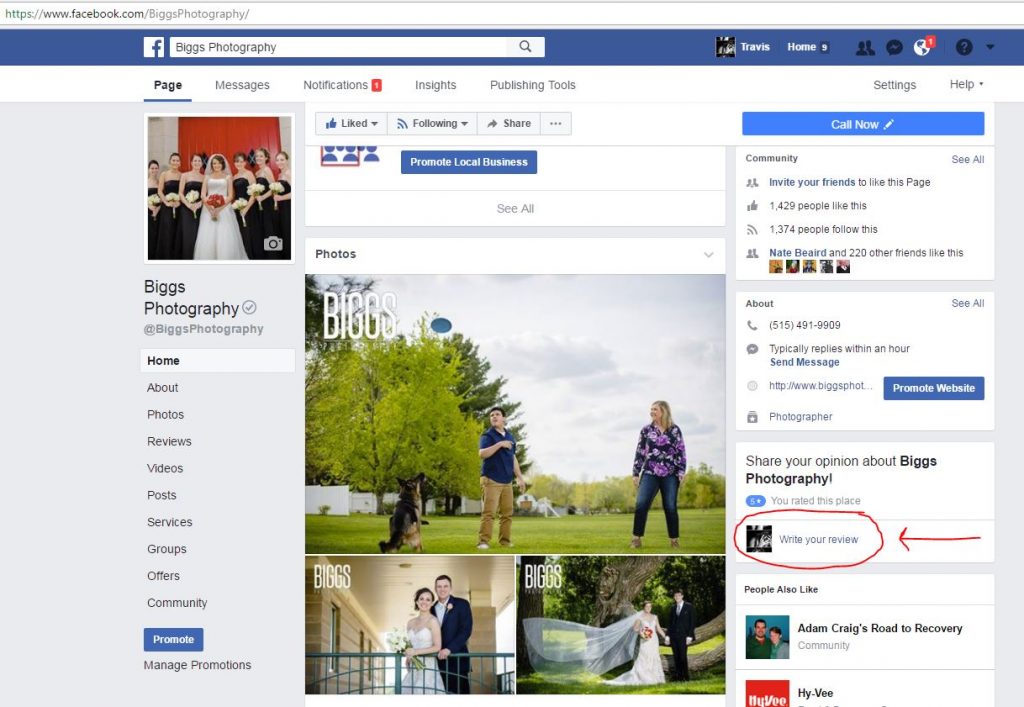Select Home in the left sidebar
The image size is (1024, 707).
click(x=217, y=360)
